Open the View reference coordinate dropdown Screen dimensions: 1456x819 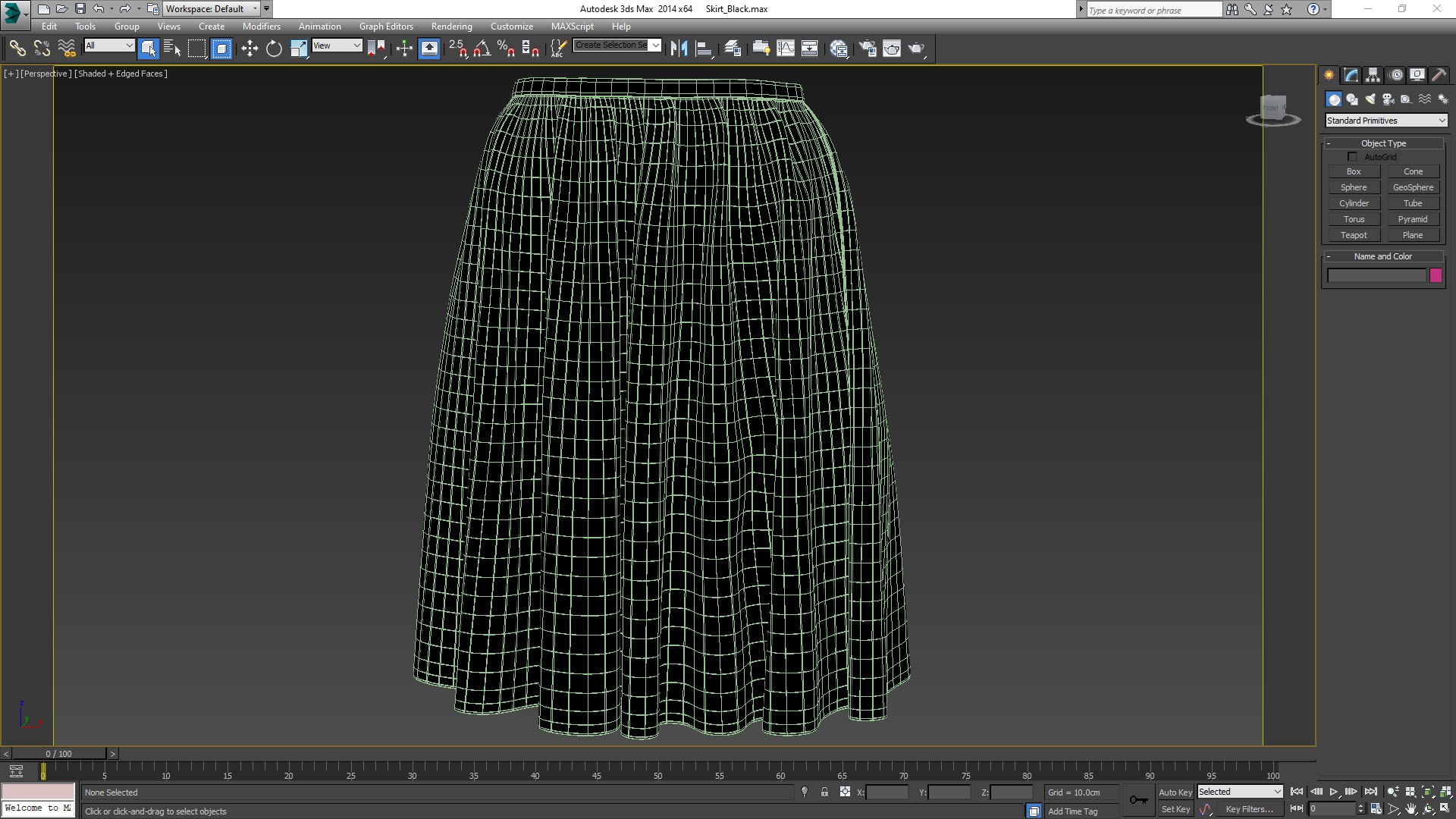(x=337, y=45)
